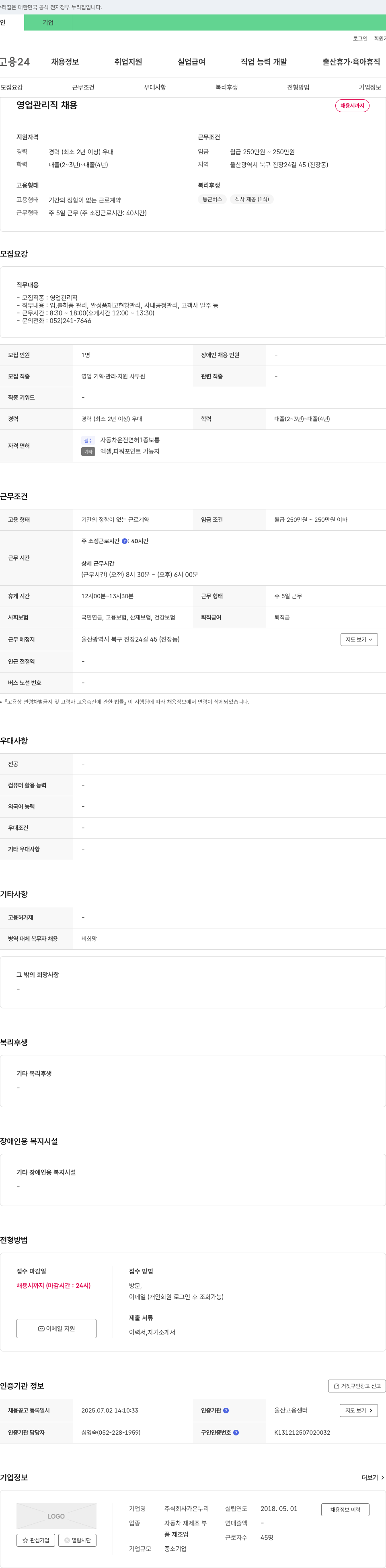Report a false job posting via 거짓구인광고 신고
Viewport: 386px width, 1568px height.
pos(357,1386)
